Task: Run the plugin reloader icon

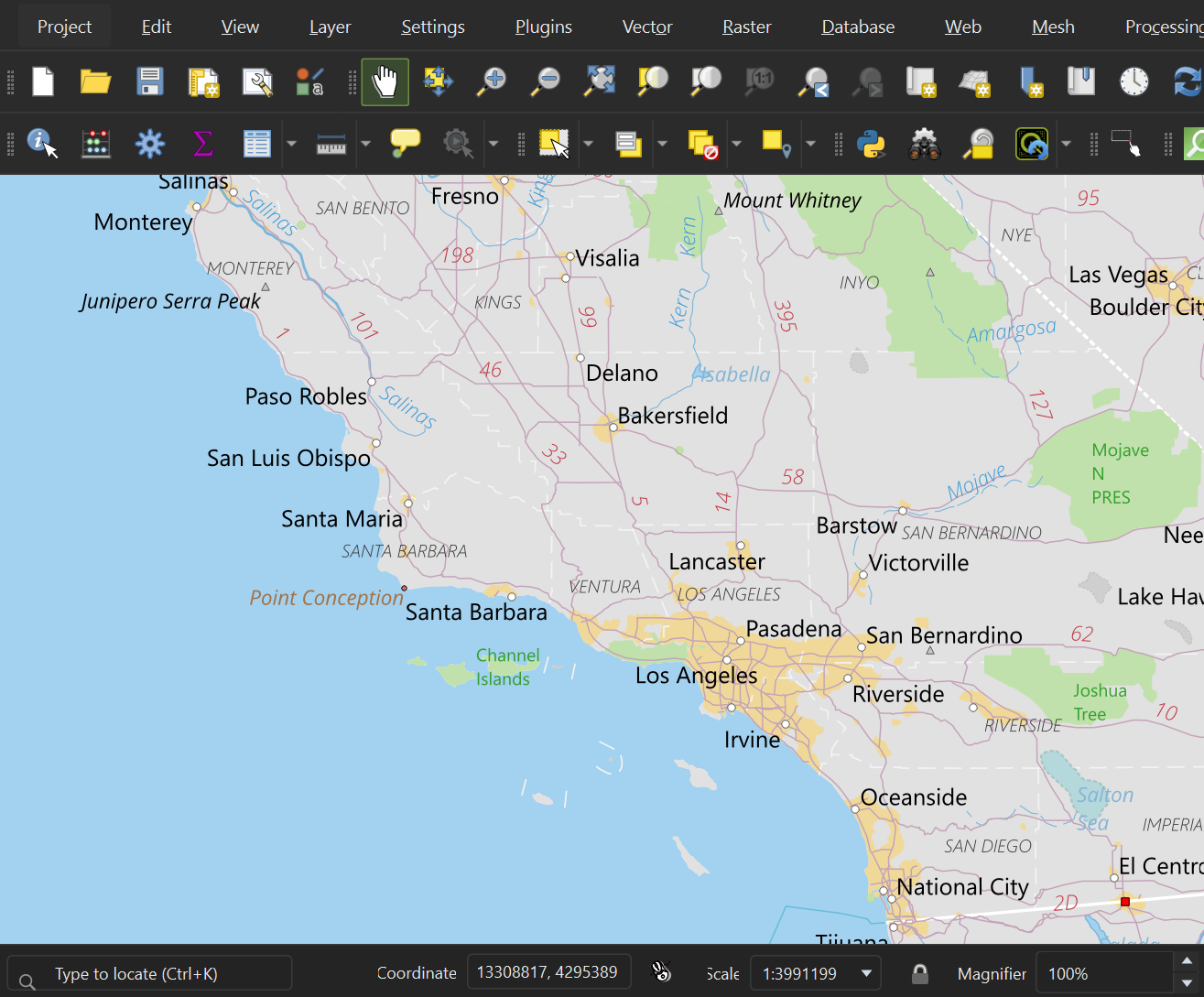Action: (1032, 144)
